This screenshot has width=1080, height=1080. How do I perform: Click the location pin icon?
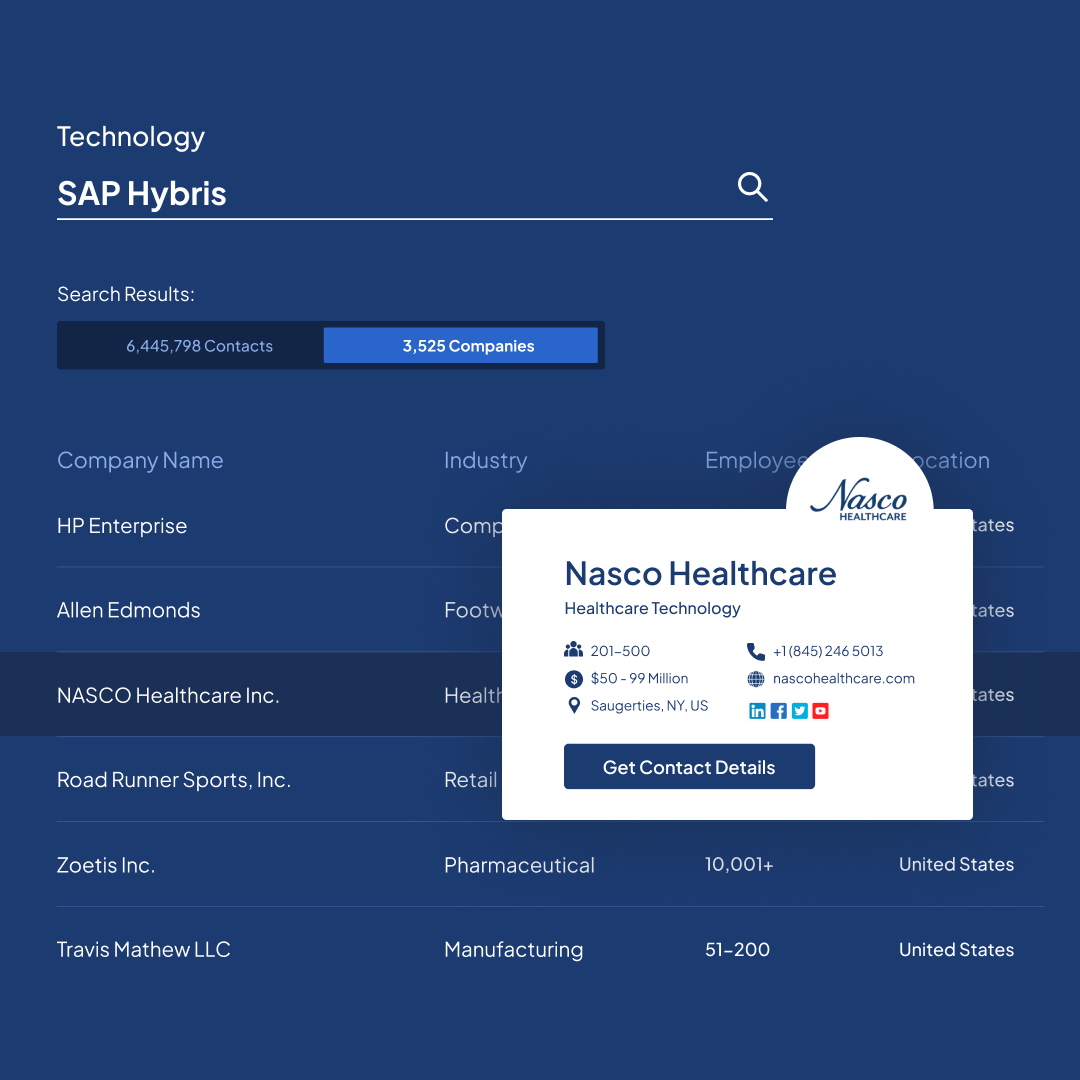click(574, 706)
